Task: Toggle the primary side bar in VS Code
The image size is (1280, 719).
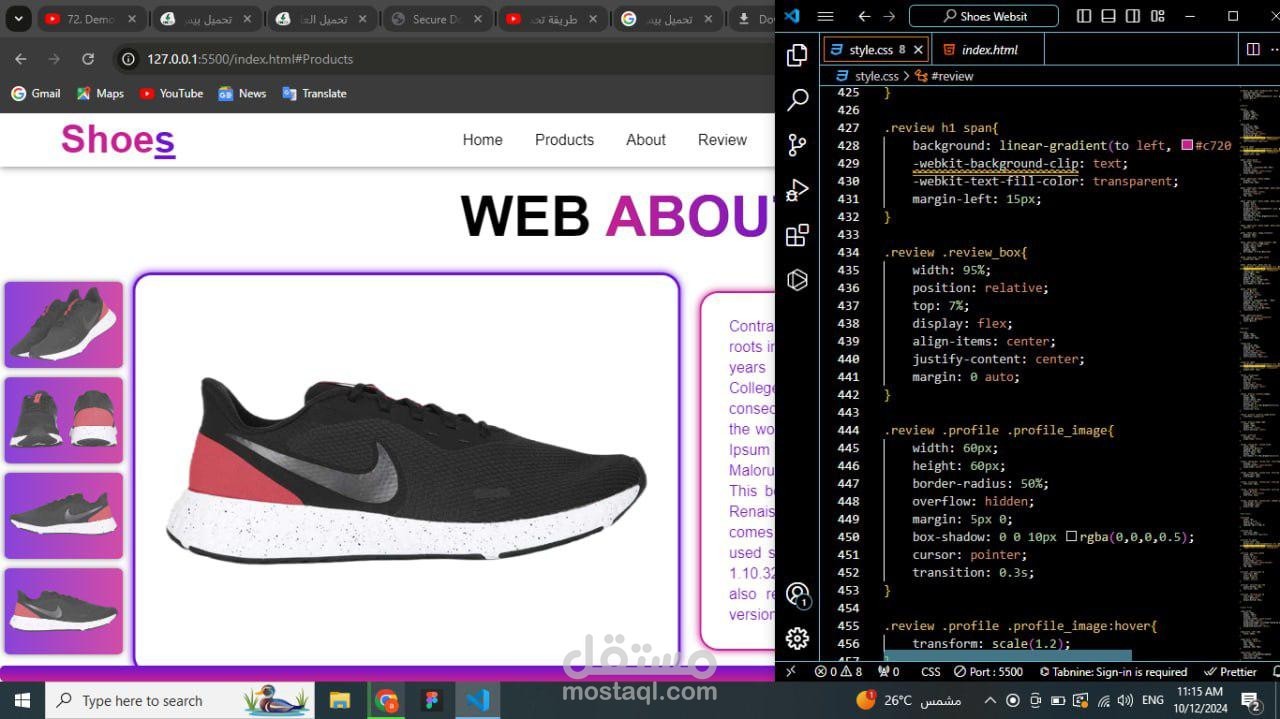Action: (x=1084, y=16)
